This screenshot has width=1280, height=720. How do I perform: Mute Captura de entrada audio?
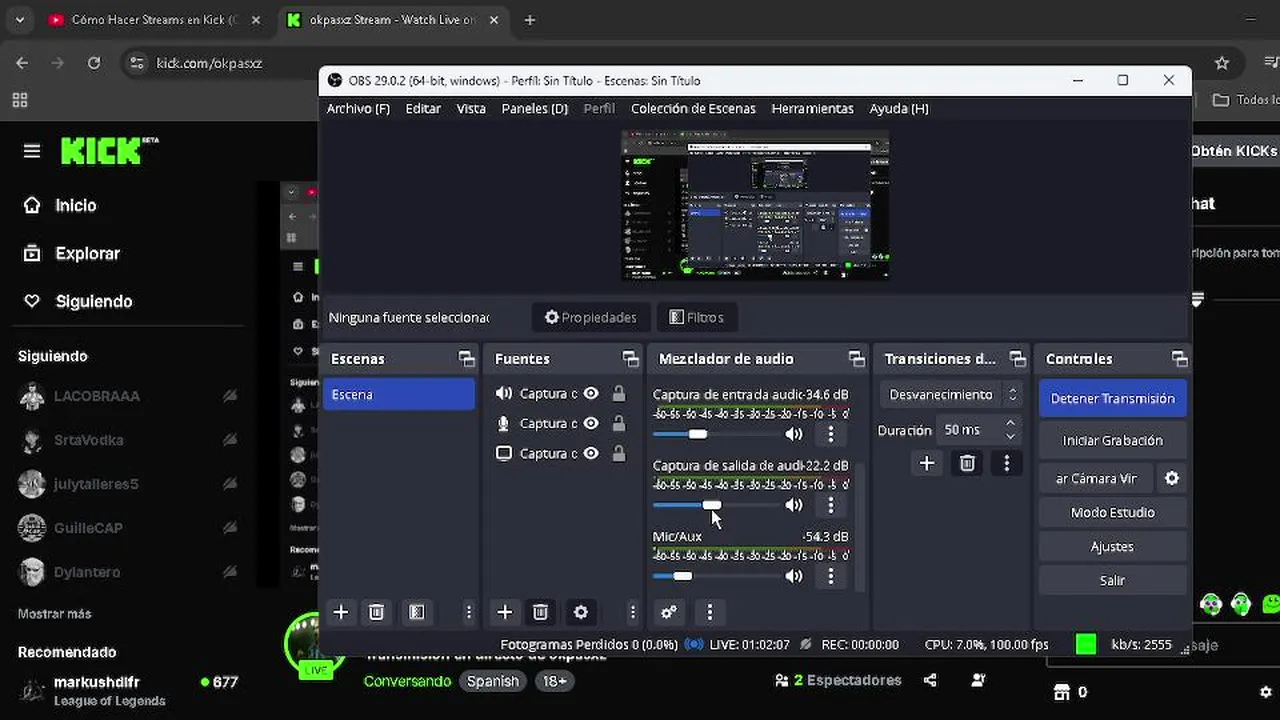point(794,434)
